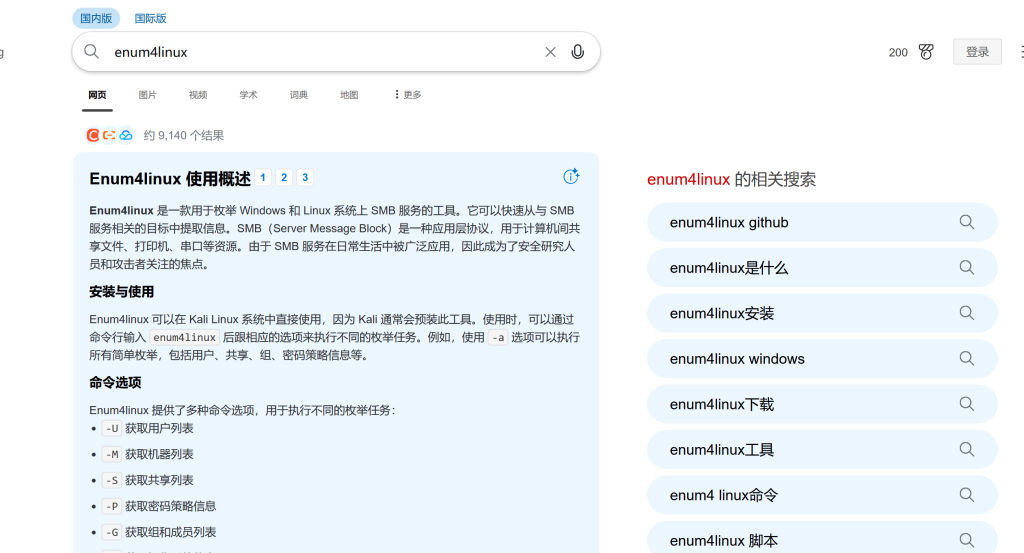
Task: Open the hamburger menu at the top right
Action: pyautogui.click(x=1019, y=52)
